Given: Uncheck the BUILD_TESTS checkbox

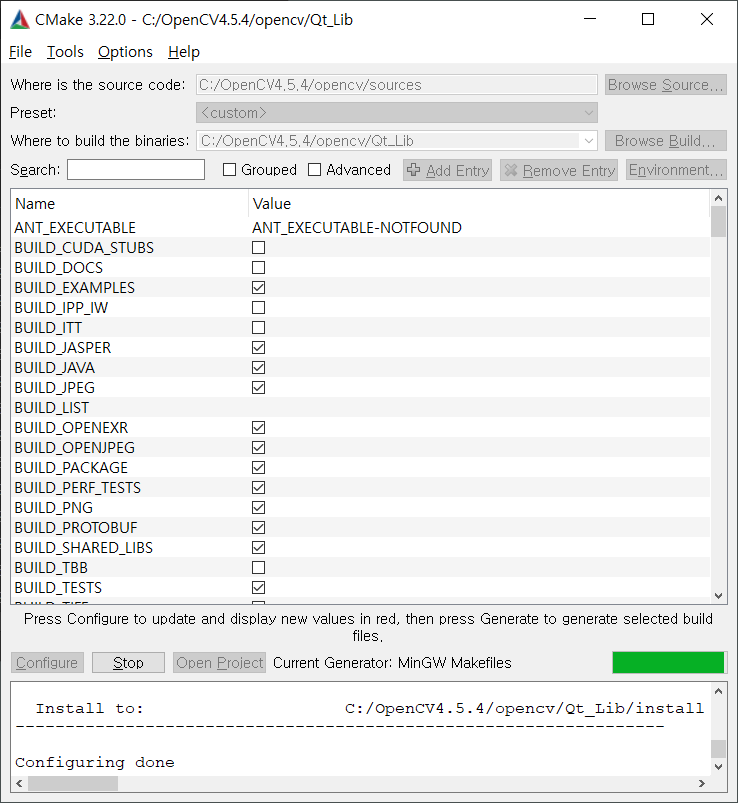Looking at the screenshot, I should (259, 587).
